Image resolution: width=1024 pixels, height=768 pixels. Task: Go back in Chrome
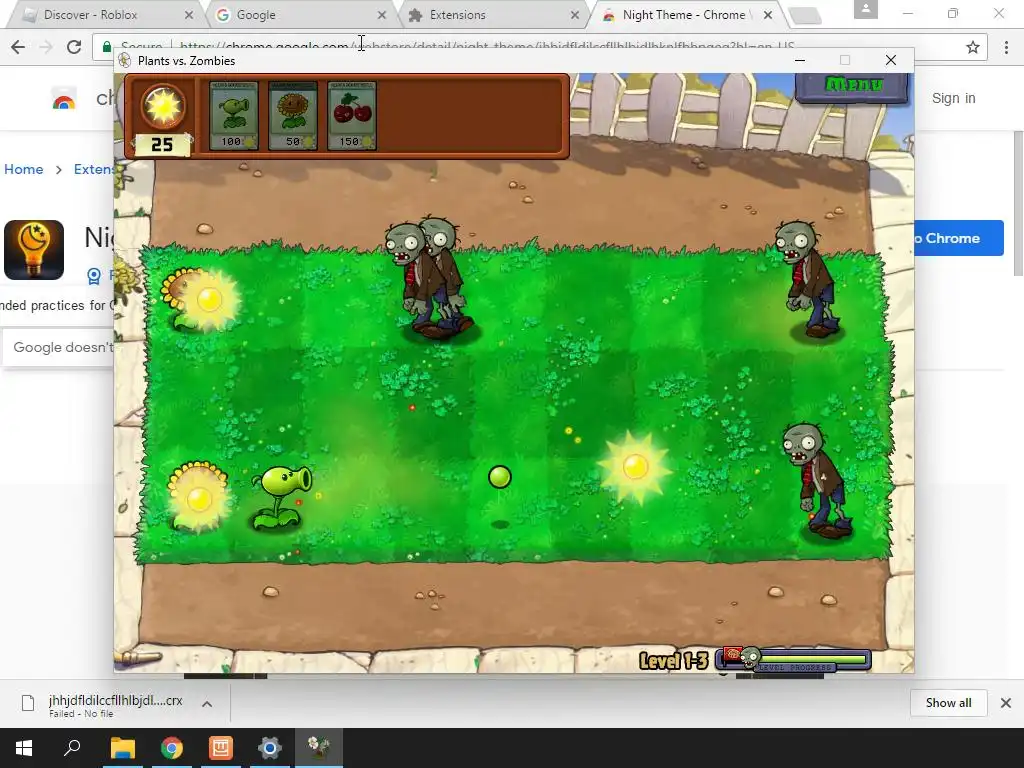point(18,47)
